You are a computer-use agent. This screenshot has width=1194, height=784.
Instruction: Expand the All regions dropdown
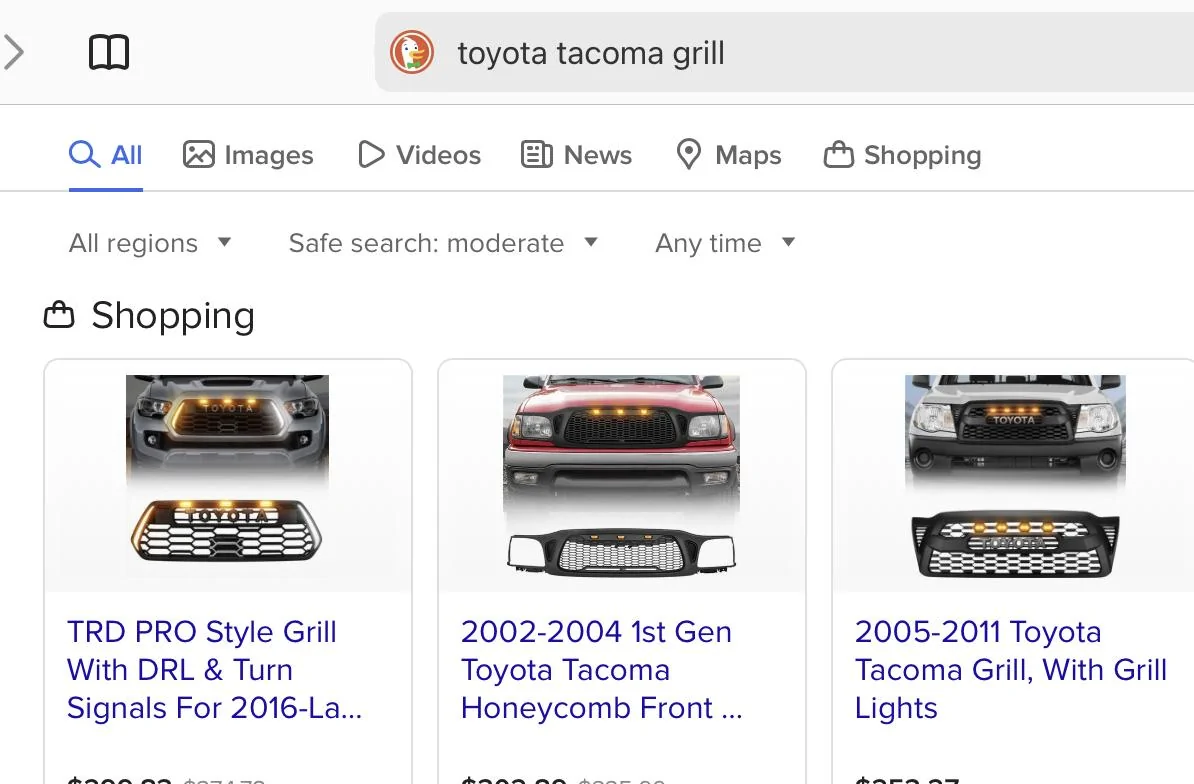point(150,243)
